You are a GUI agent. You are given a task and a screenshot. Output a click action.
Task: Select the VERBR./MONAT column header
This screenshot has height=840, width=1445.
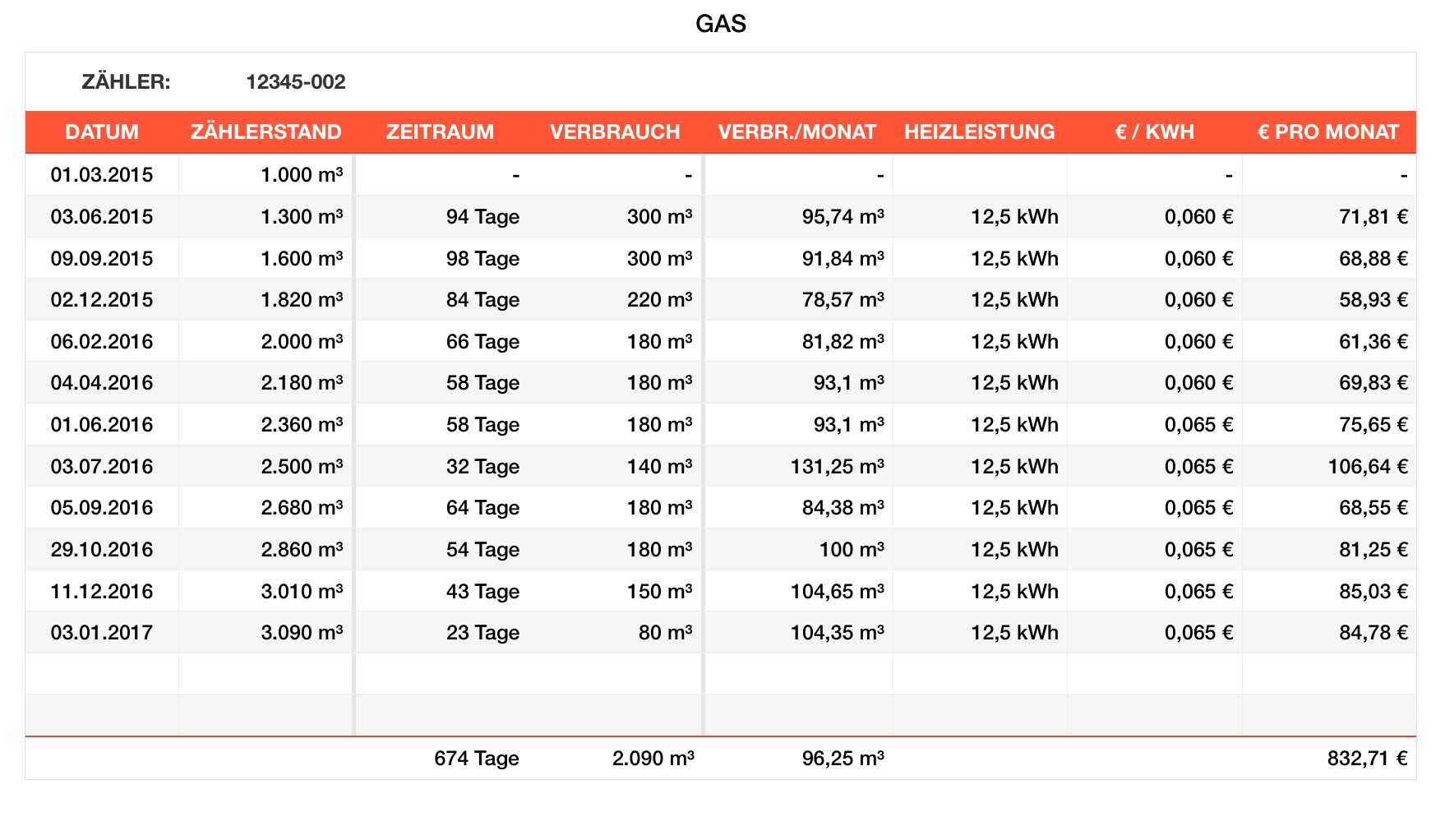796,132
